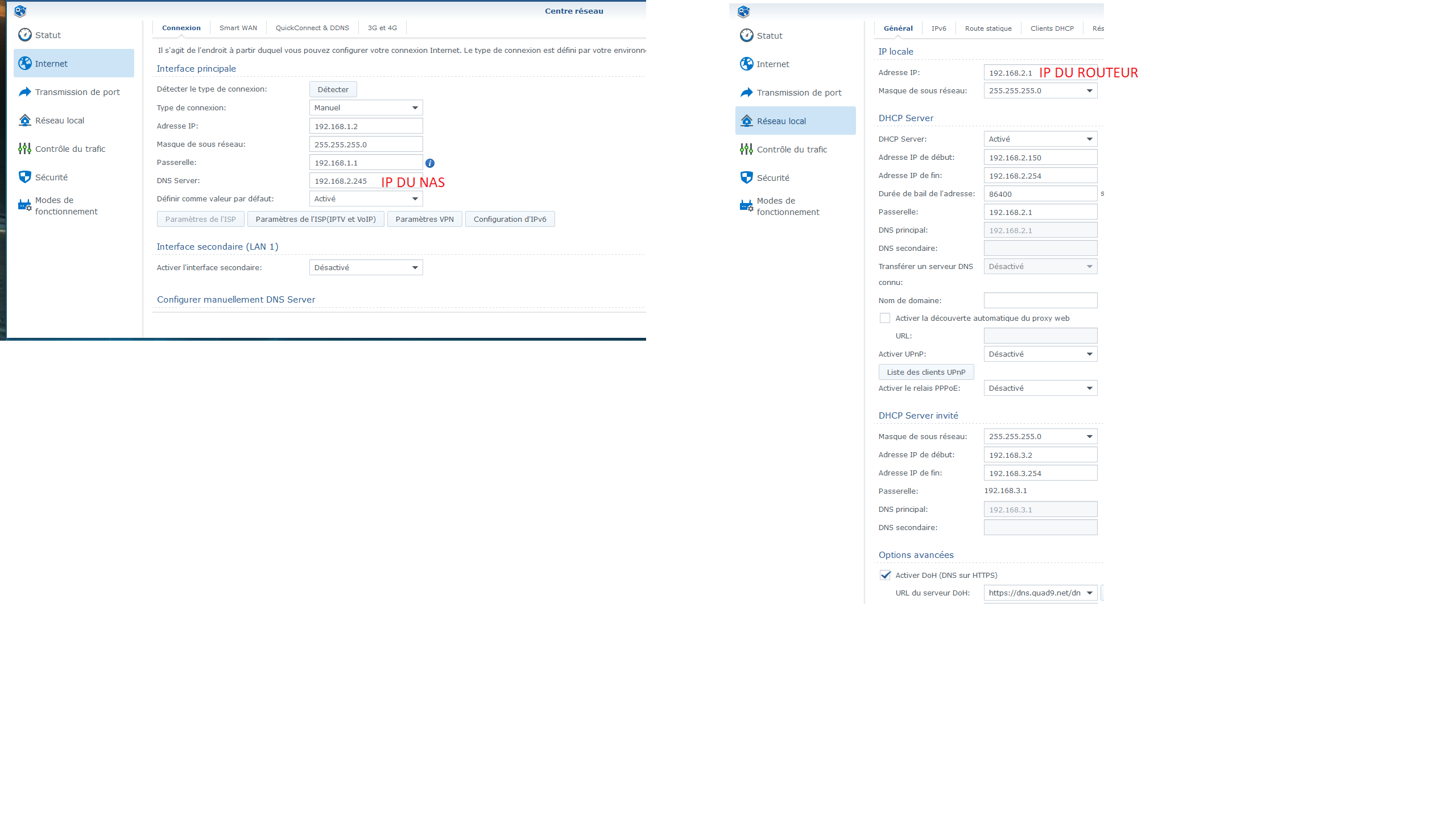Toggle the Activer DoH checkbox
Screen dimensions: 1456x819
point(885,575)
